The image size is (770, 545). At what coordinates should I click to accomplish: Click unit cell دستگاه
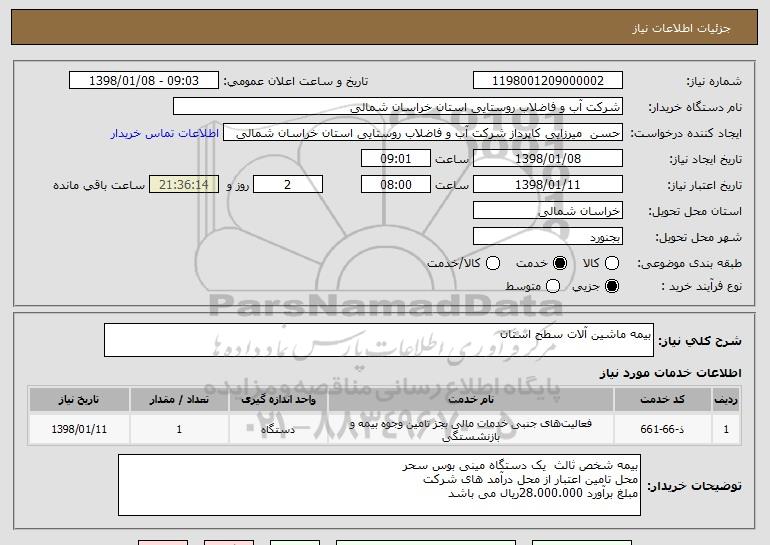click(278, 429)
